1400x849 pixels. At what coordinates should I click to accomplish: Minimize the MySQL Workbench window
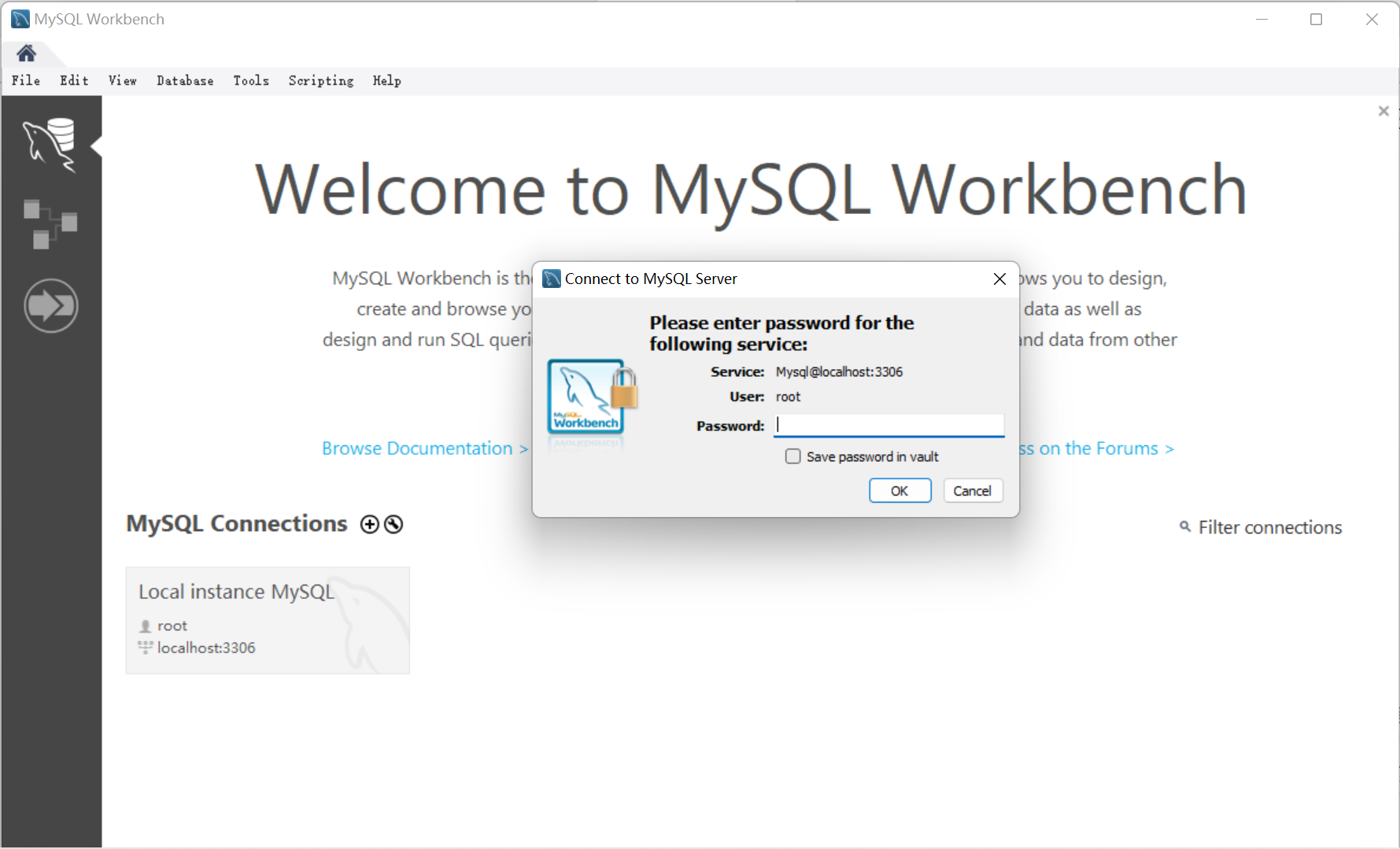(1261, 19)
